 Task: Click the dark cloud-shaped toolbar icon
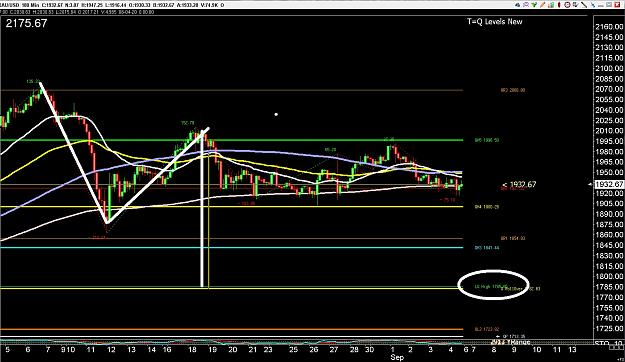(517, 5)
